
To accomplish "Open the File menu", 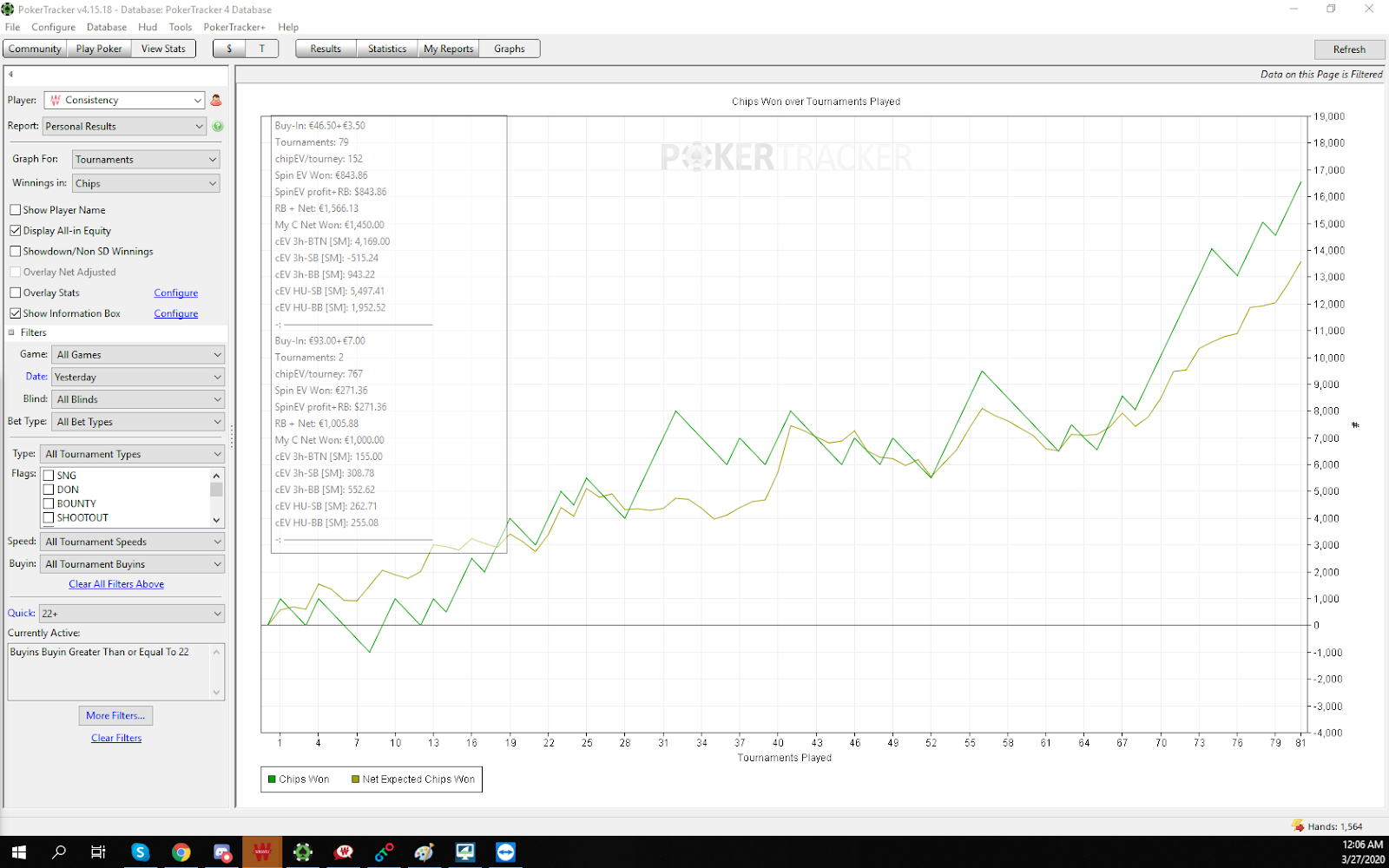I will [x=12, y=27].
